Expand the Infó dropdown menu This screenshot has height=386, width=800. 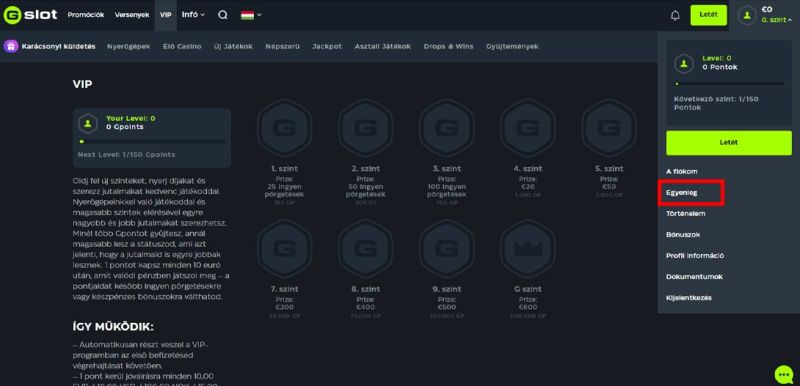click(193, 15)
